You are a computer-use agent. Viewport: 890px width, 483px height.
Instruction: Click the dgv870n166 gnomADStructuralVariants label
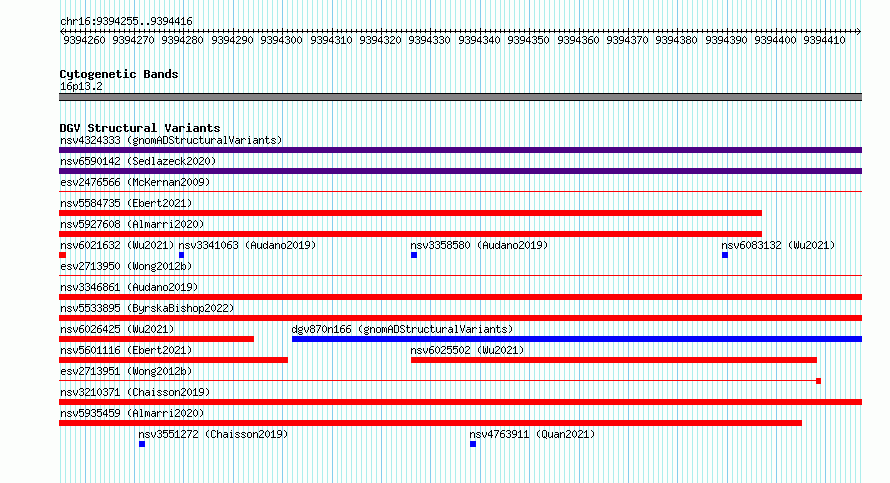coord(402,329)
